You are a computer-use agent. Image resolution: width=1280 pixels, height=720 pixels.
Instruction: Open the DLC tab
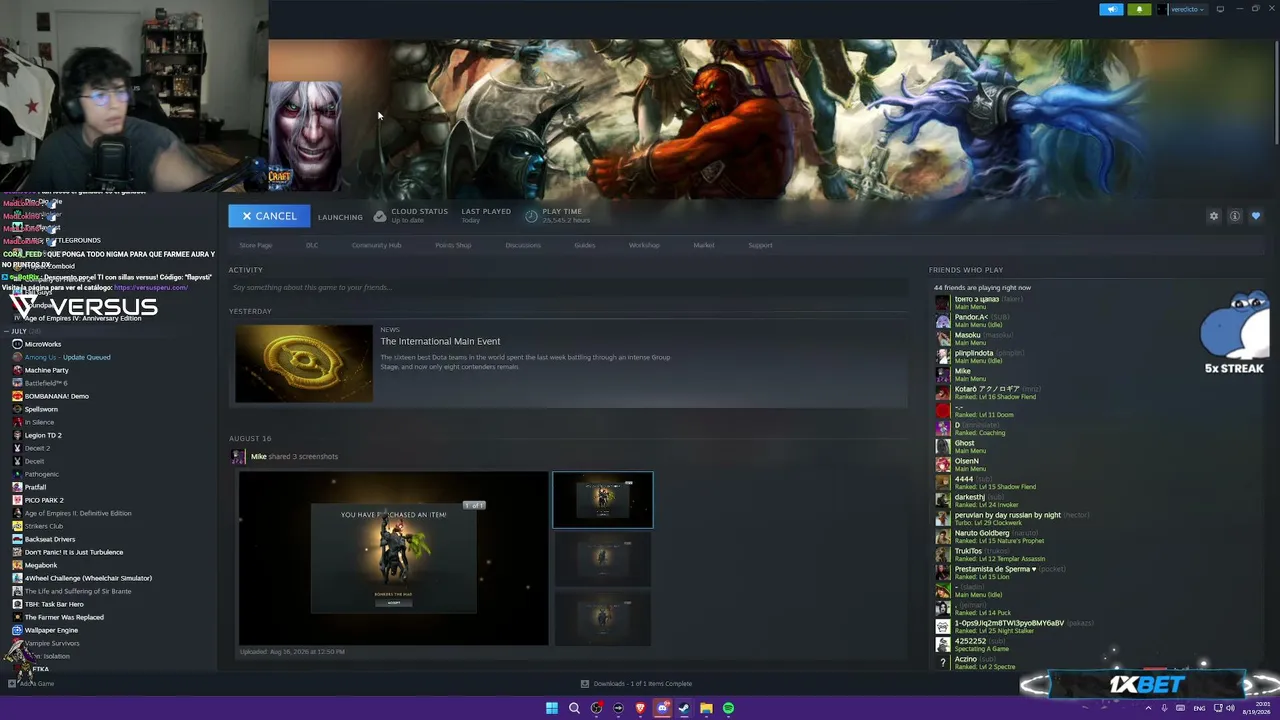312,245
